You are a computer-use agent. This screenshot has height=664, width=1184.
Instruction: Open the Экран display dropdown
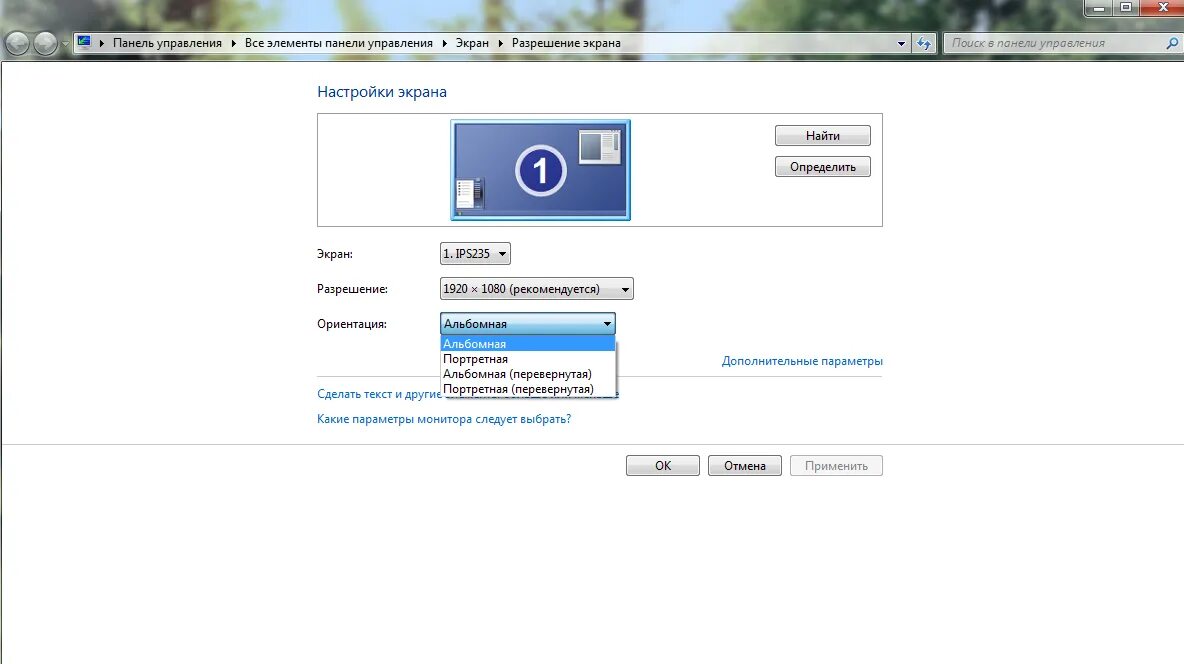(475, 254)
